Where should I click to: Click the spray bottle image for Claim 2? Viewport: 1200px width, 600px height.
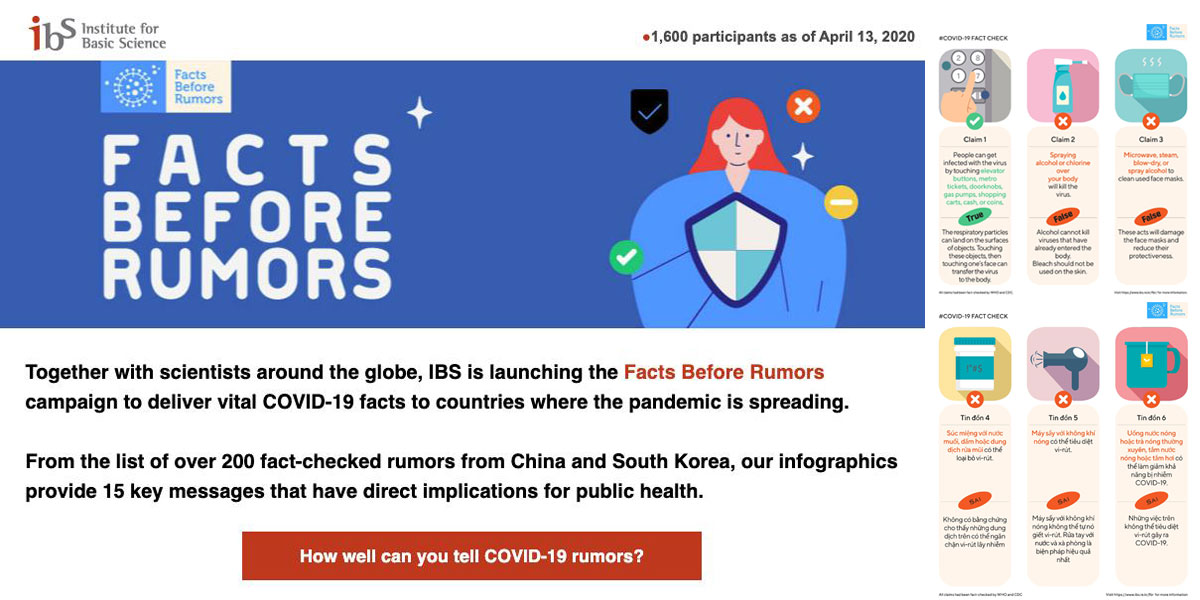pos(1063,86)
